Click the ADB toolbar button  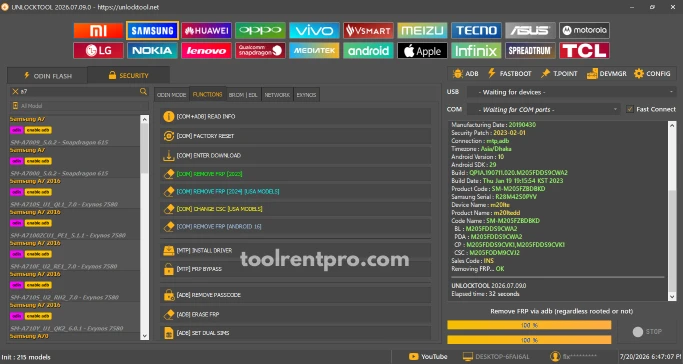click(466, 74)
